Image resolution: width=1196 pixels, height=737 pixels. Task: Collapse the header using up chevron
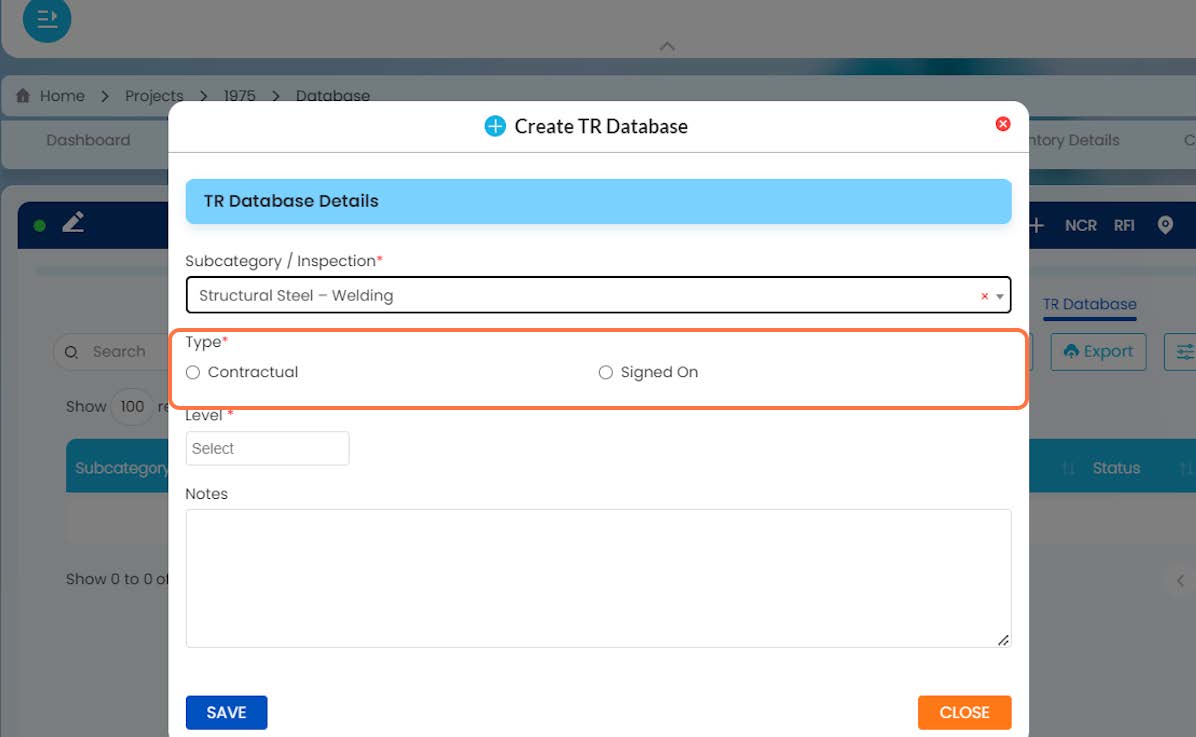pyautogui.click(x=667, y=47)
